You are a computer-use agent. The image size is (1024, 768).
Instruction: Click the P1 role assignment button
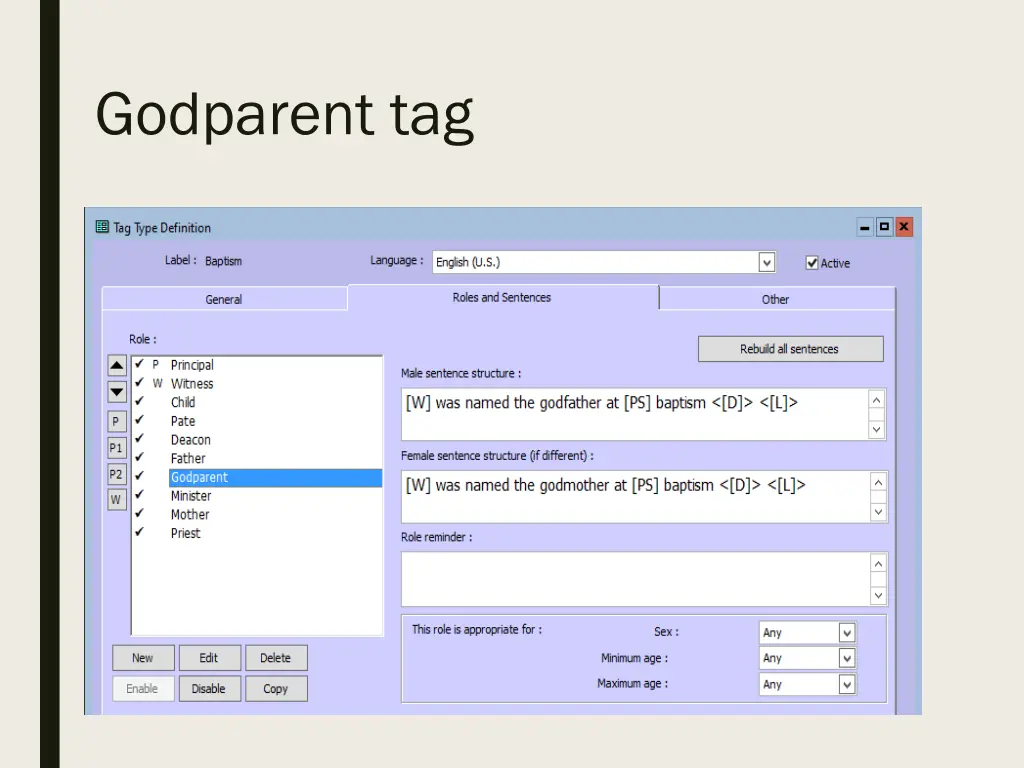coord(116,448)
